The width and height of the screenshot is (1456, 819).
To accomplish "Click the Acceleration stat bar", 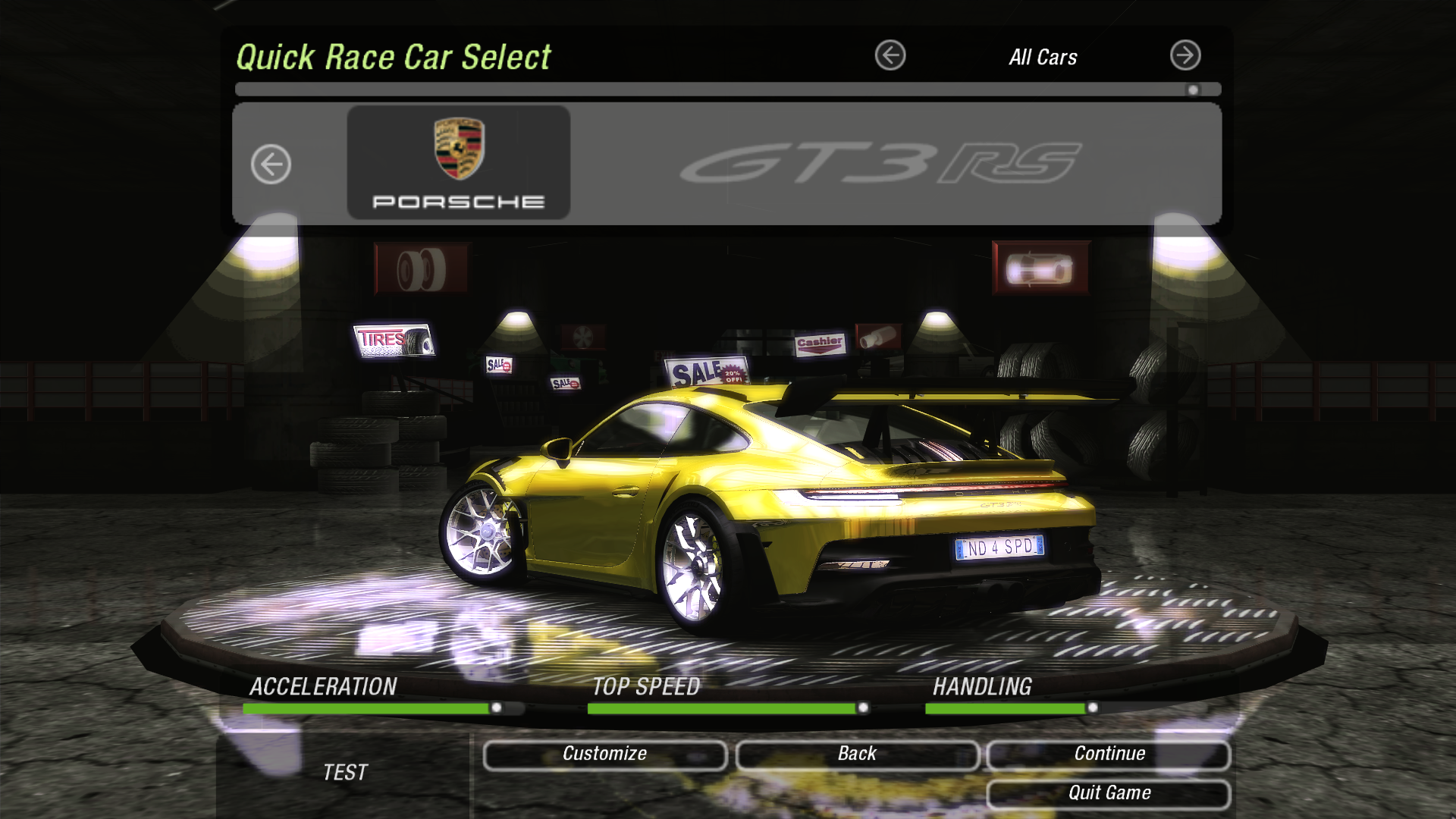I will pyautogui.click(x=384, y=708).
